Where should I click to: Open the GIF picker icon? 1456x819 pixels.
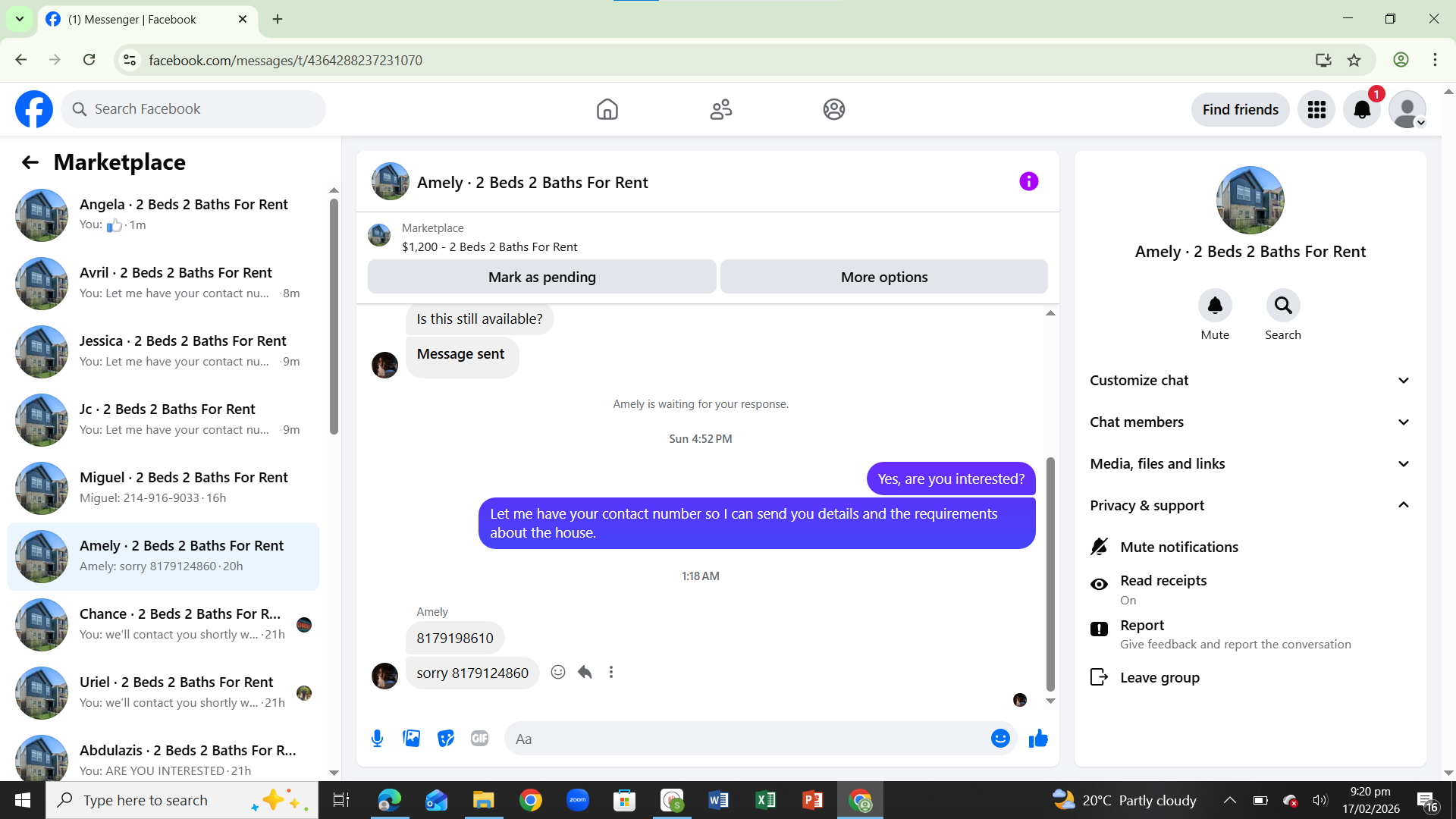coord(479,739)
